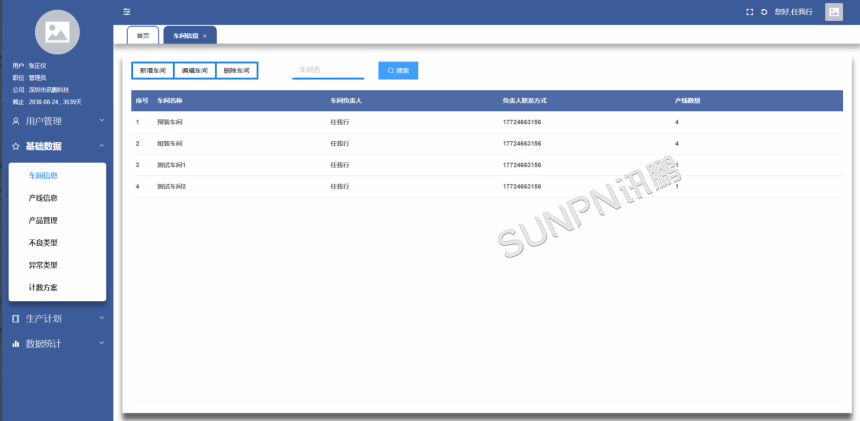The height and width of the screenshot is (421, 860).
Task: Click the 数据统计 bar chart icon
Action: click(x=15, y=344)
